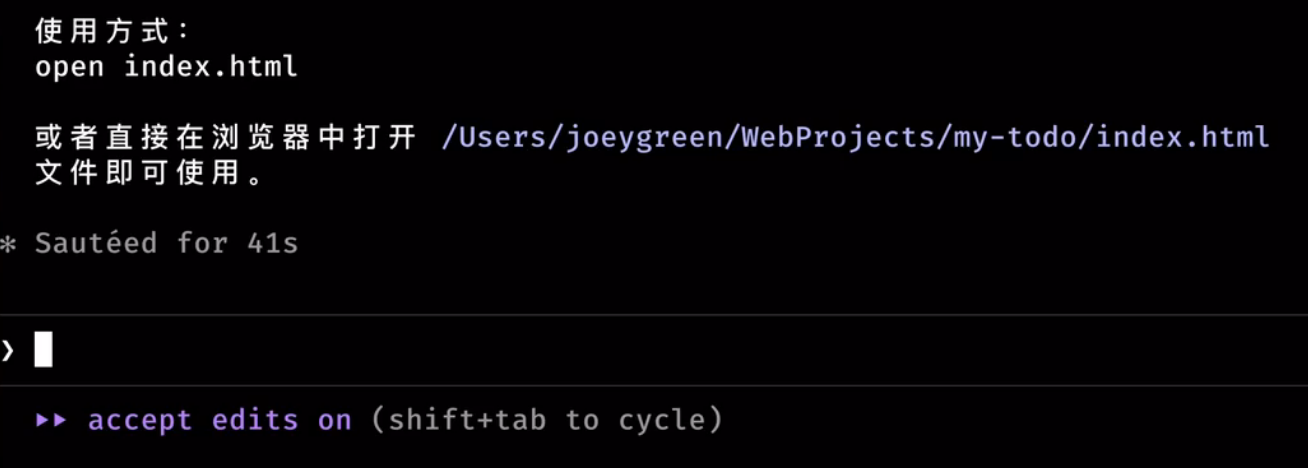
Task: Click the white block cursor
Action: coord(43,350)
